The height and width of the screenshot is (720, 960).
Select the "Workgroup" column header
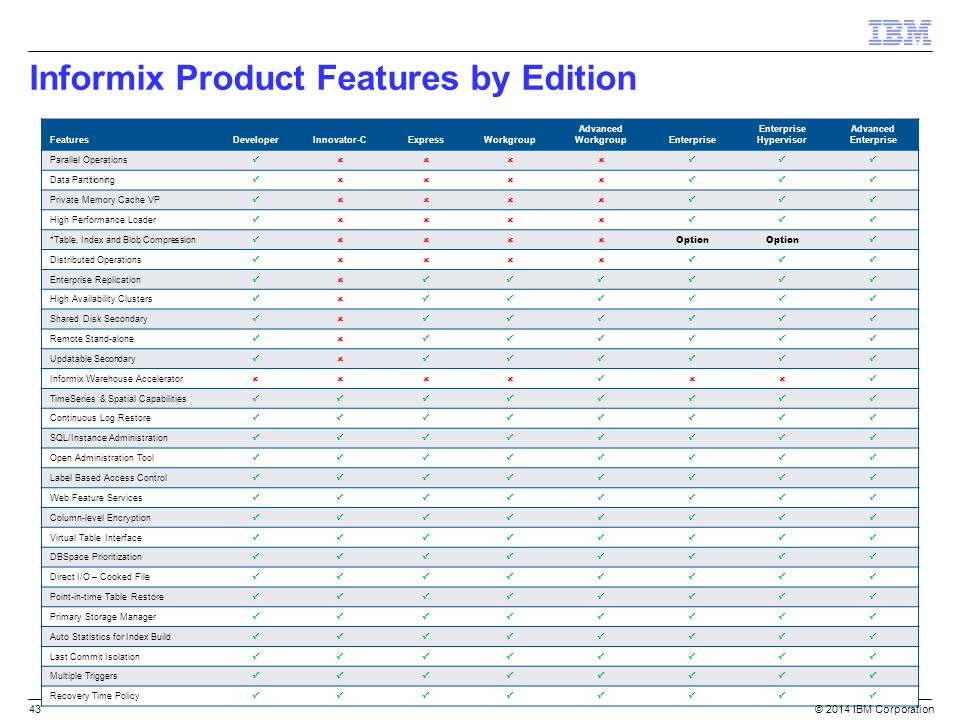[509, 140]
